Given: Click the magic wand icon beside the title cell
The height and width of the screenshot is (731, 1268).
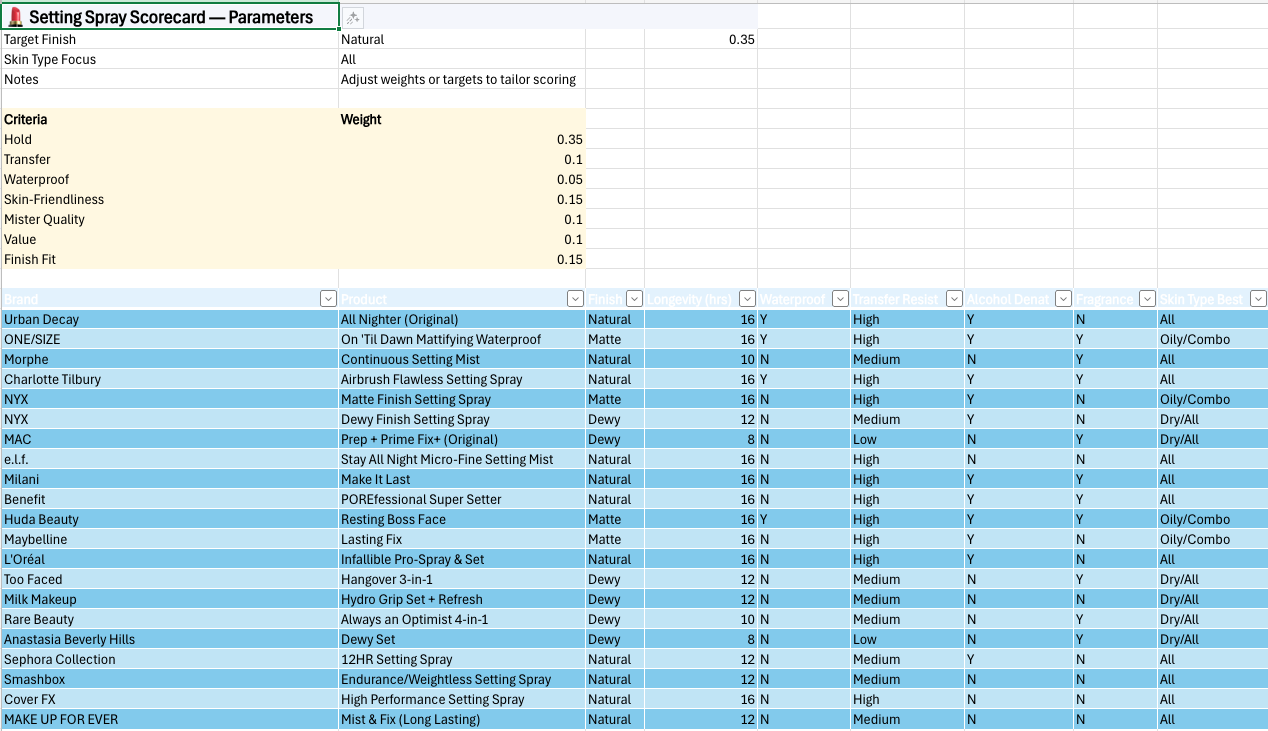Looking at the screenshot, I should pyautogui.click(x=353, y=18).
